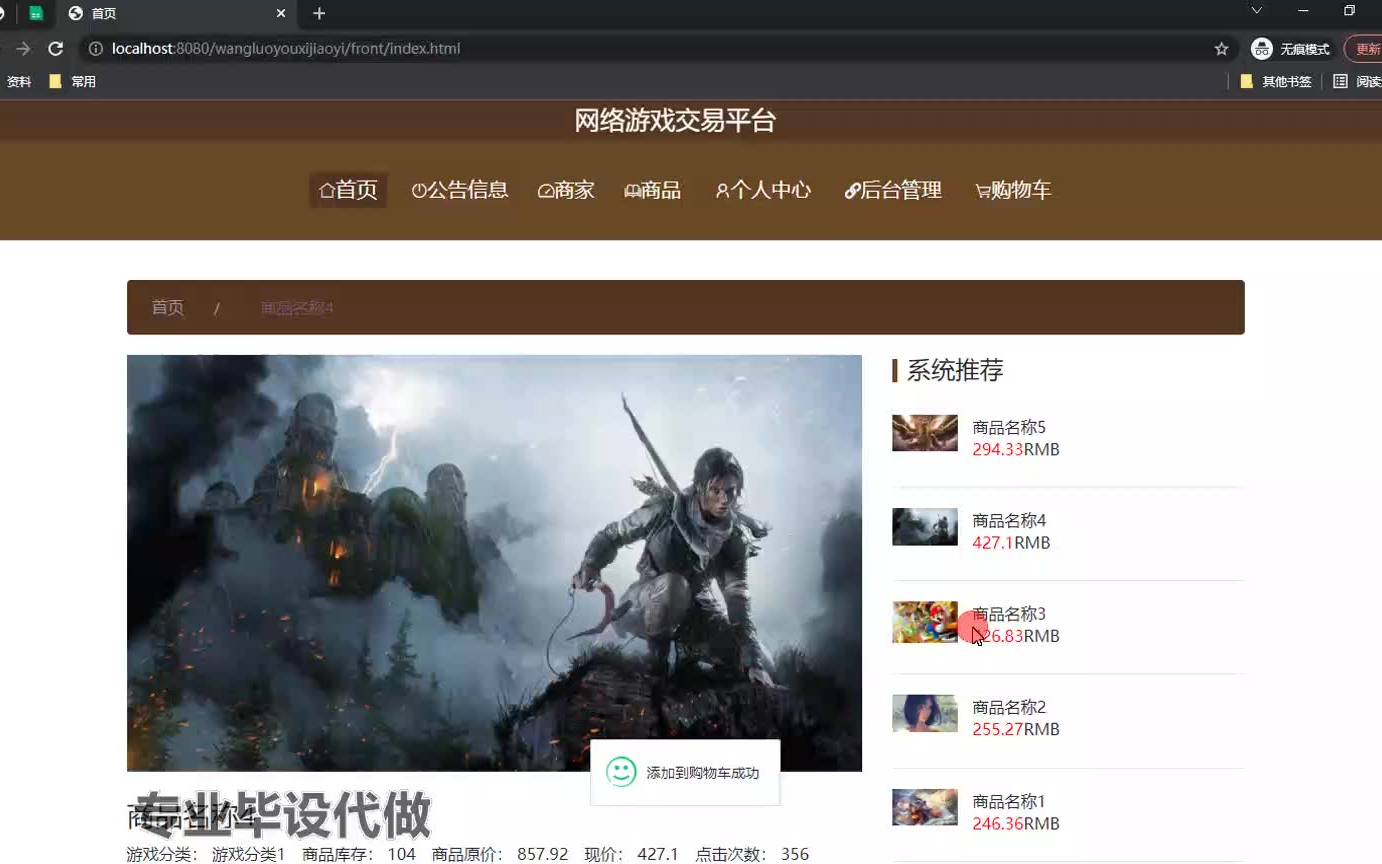Open 个人中心 in the navigation bar
Image resolution: width=1382 pixels, height=864 pixels.
763,190
